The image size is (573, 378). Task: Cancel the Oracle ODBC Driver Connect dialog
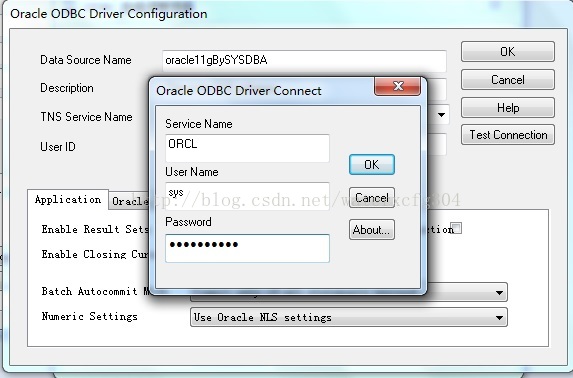click(x=372, y=198)
